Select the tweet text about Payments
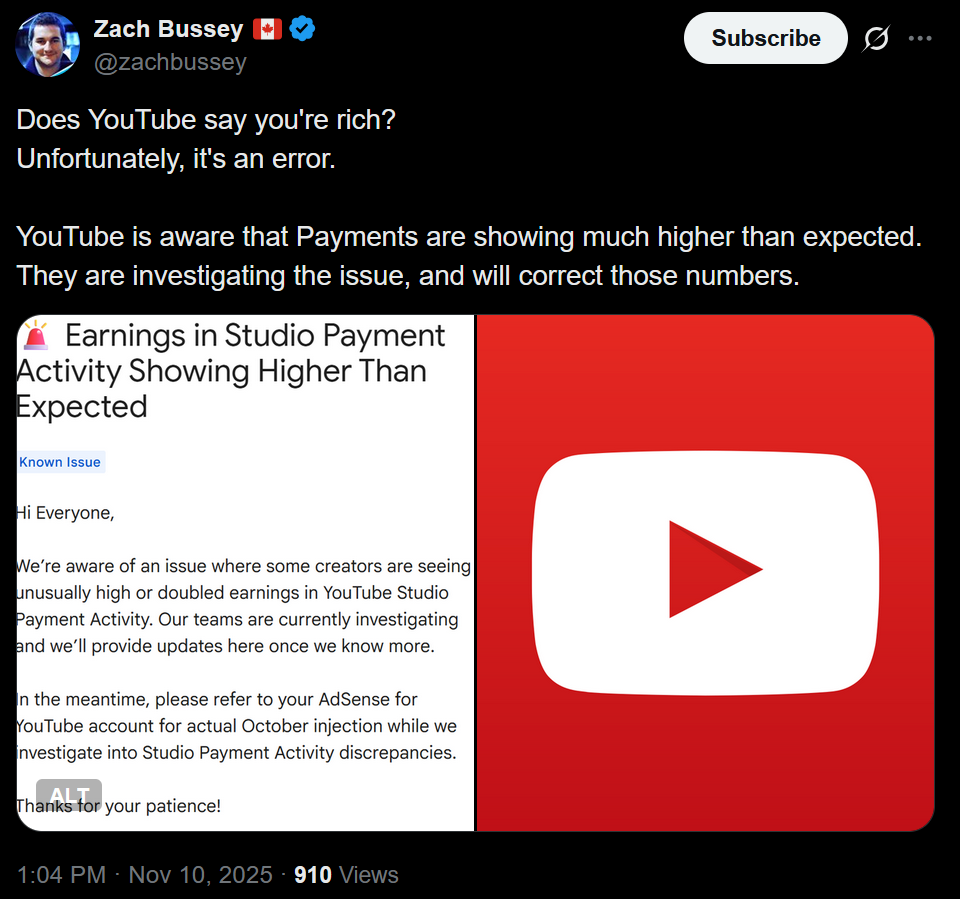Image resolution: width=960 pixels, height=899 pixels. coord(469,256)
